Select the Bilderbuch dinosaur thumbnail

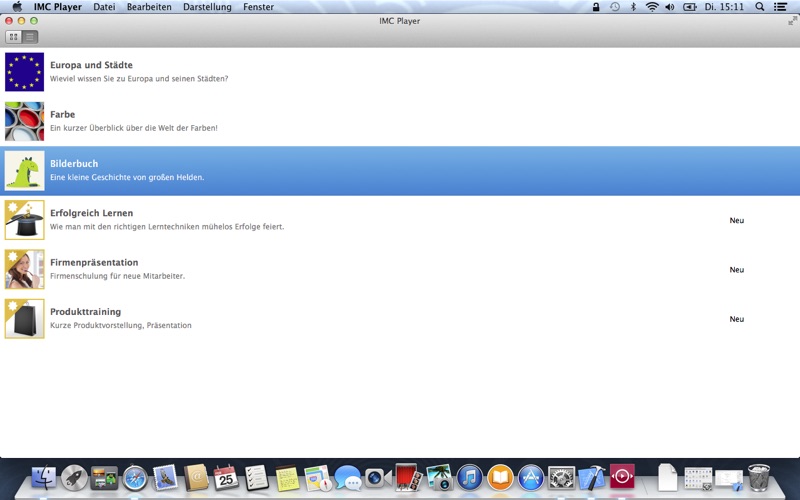point(24,171)
